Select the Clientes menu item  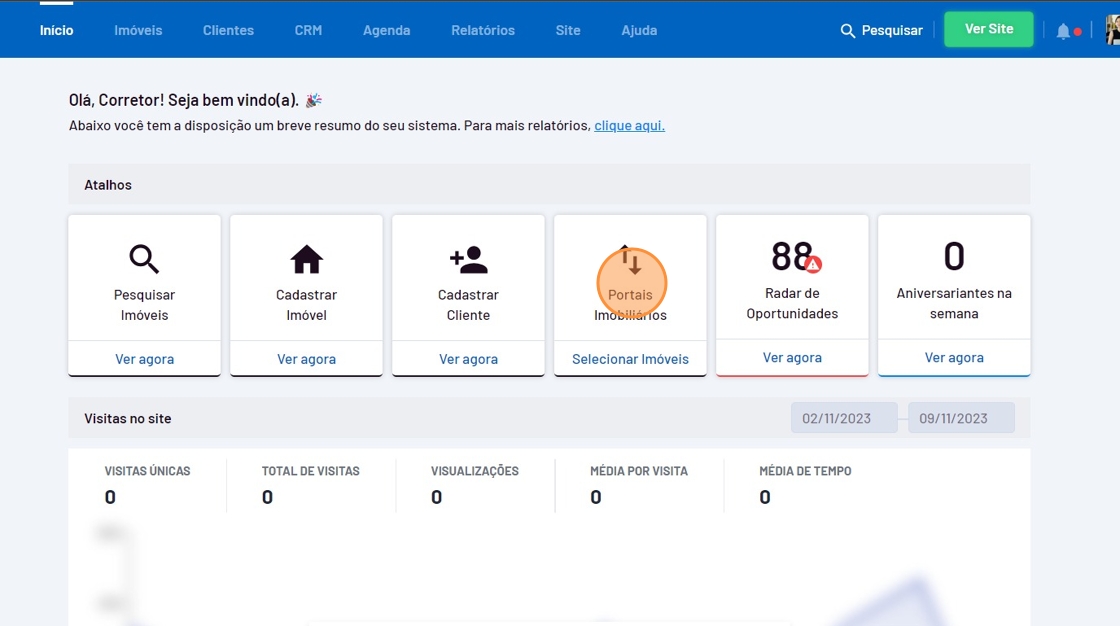click(x=228, y=30)
